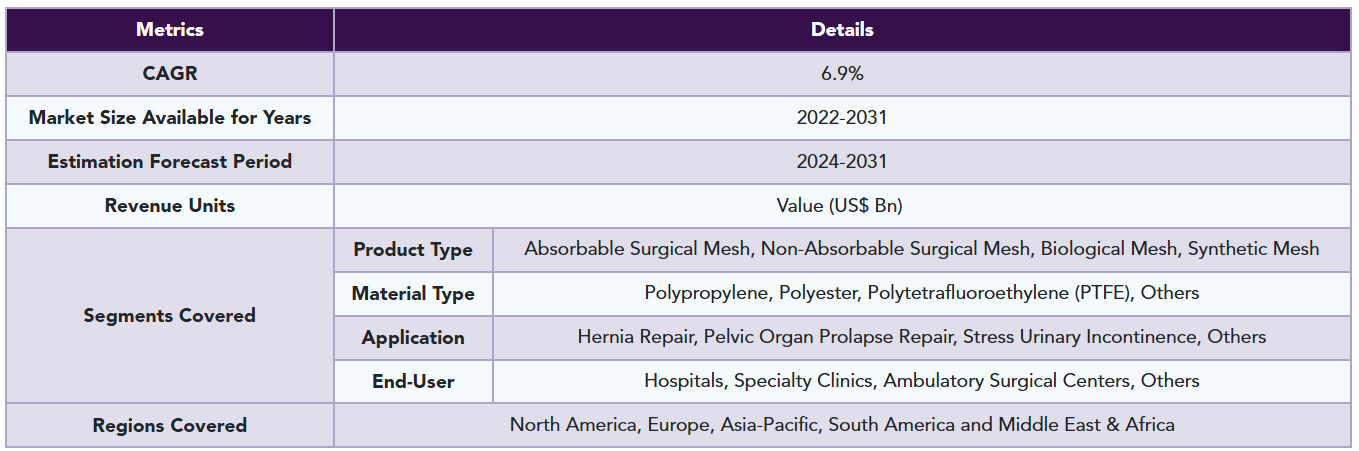Click the Product Type sub-label
The width and height of the screenshot is (1359, 451).
[x=413, y=250]
